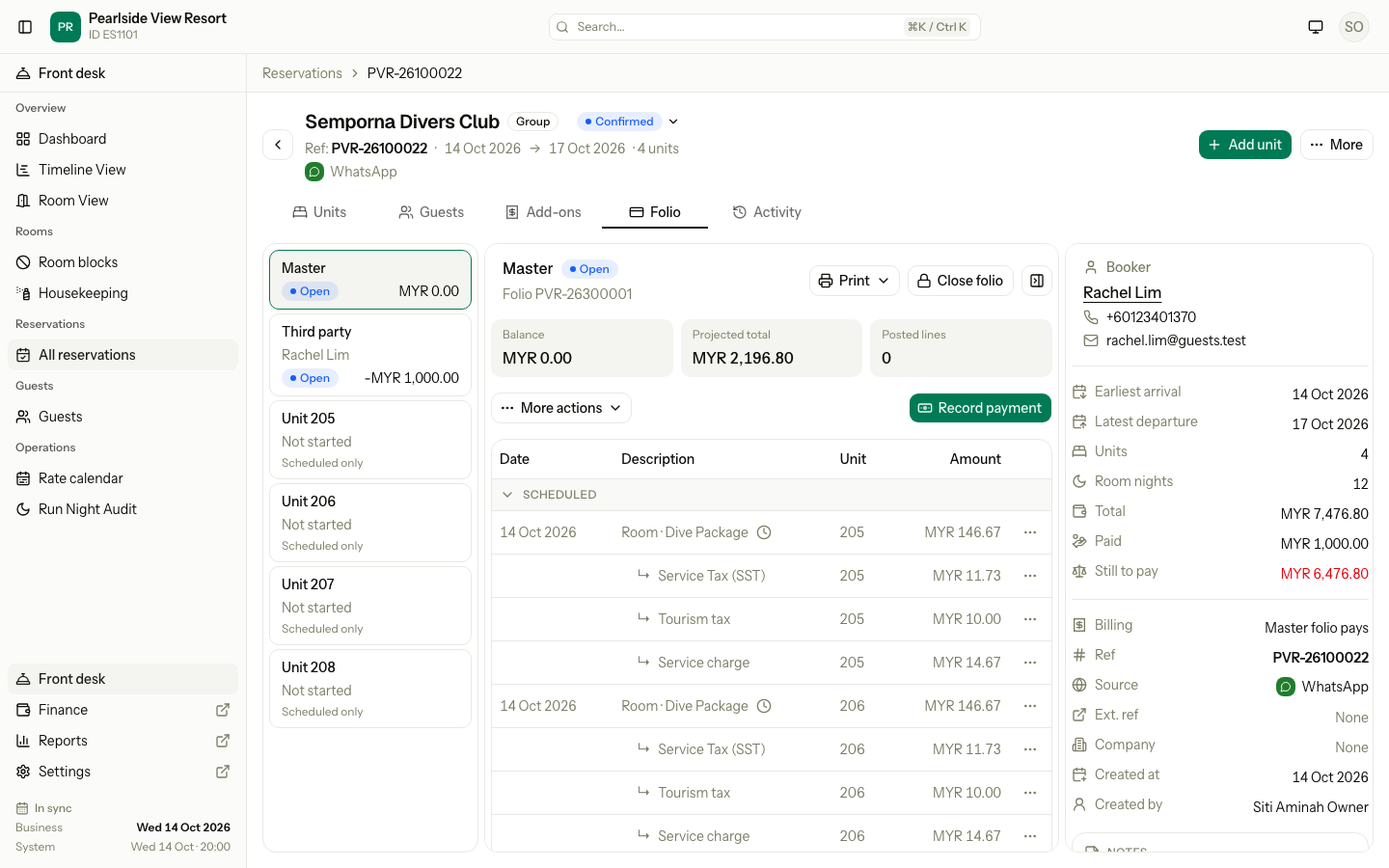Click Record payment
Screen dimensions: 1389x868
pyautogui.click(x=980, y=408)
